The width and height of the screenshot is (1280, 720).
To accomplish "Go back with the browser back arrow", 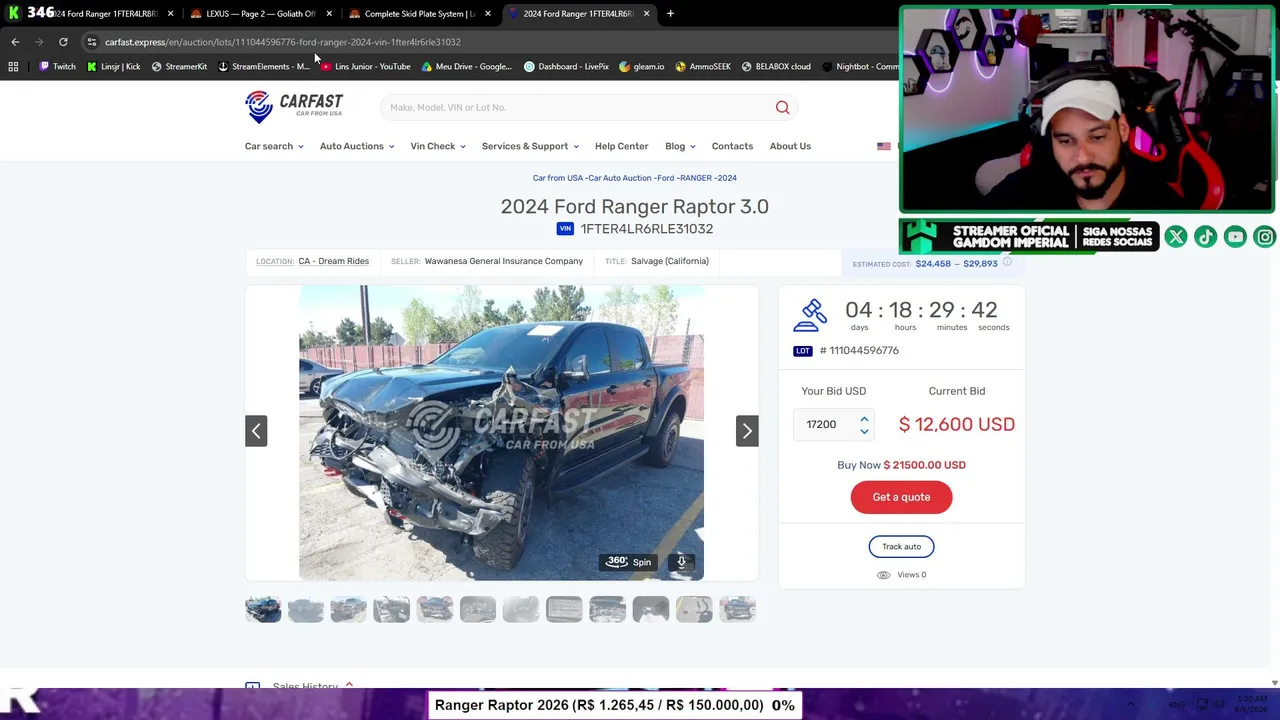I will click(15, 42).
